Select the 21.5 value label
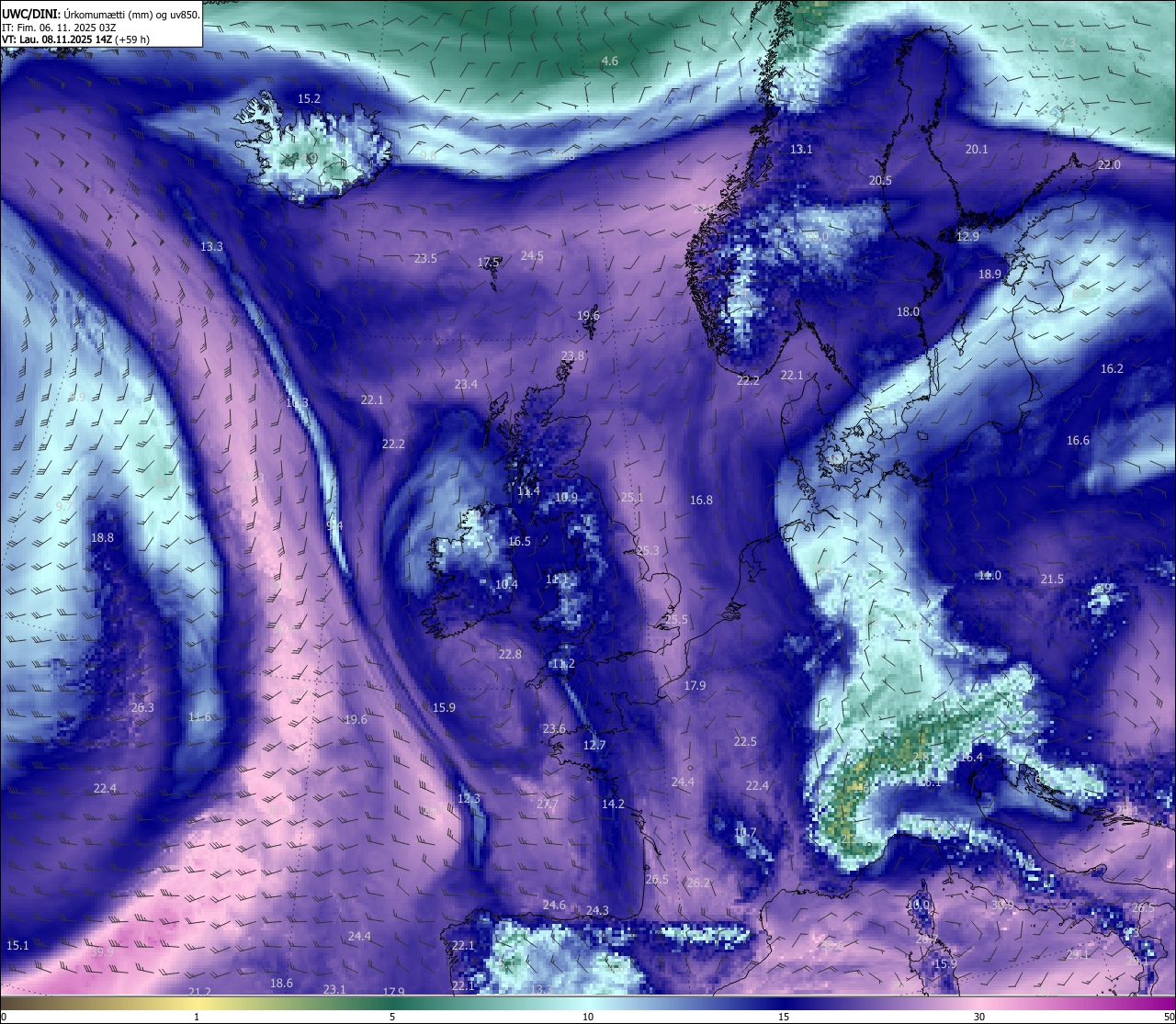Viewport: 1176px width, 1024px height. click(1052, 579)
